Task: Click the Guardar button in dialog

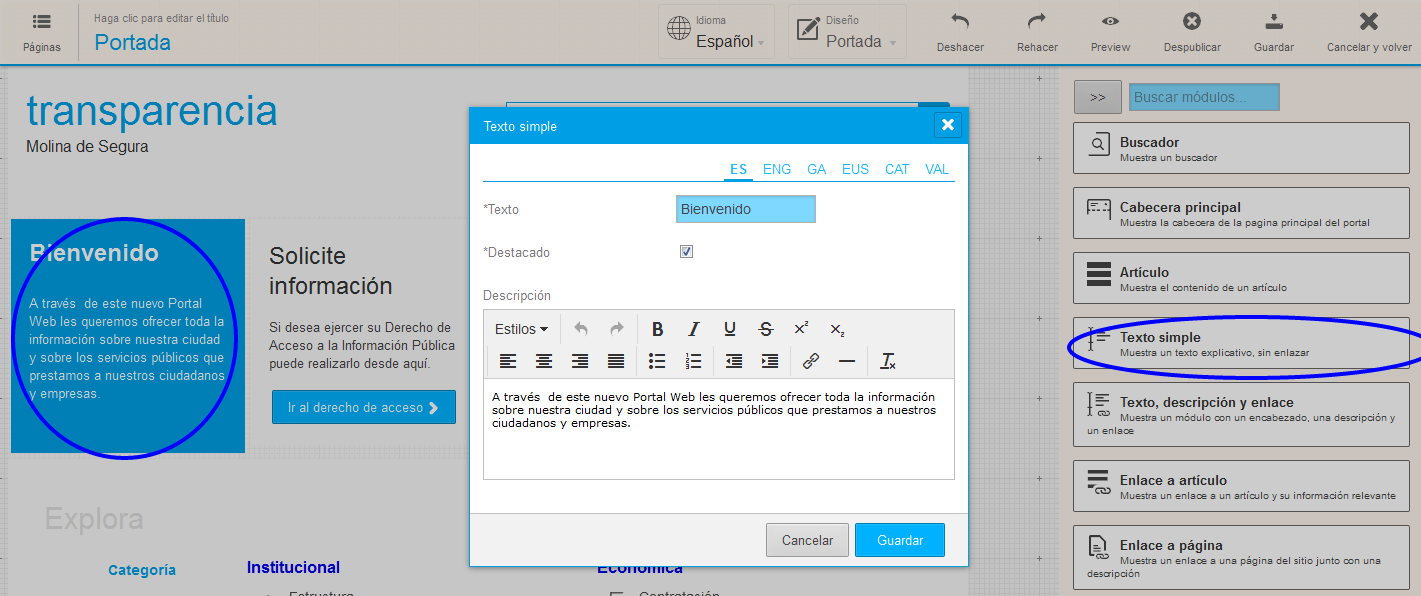Action: click(x=899, y=540)
